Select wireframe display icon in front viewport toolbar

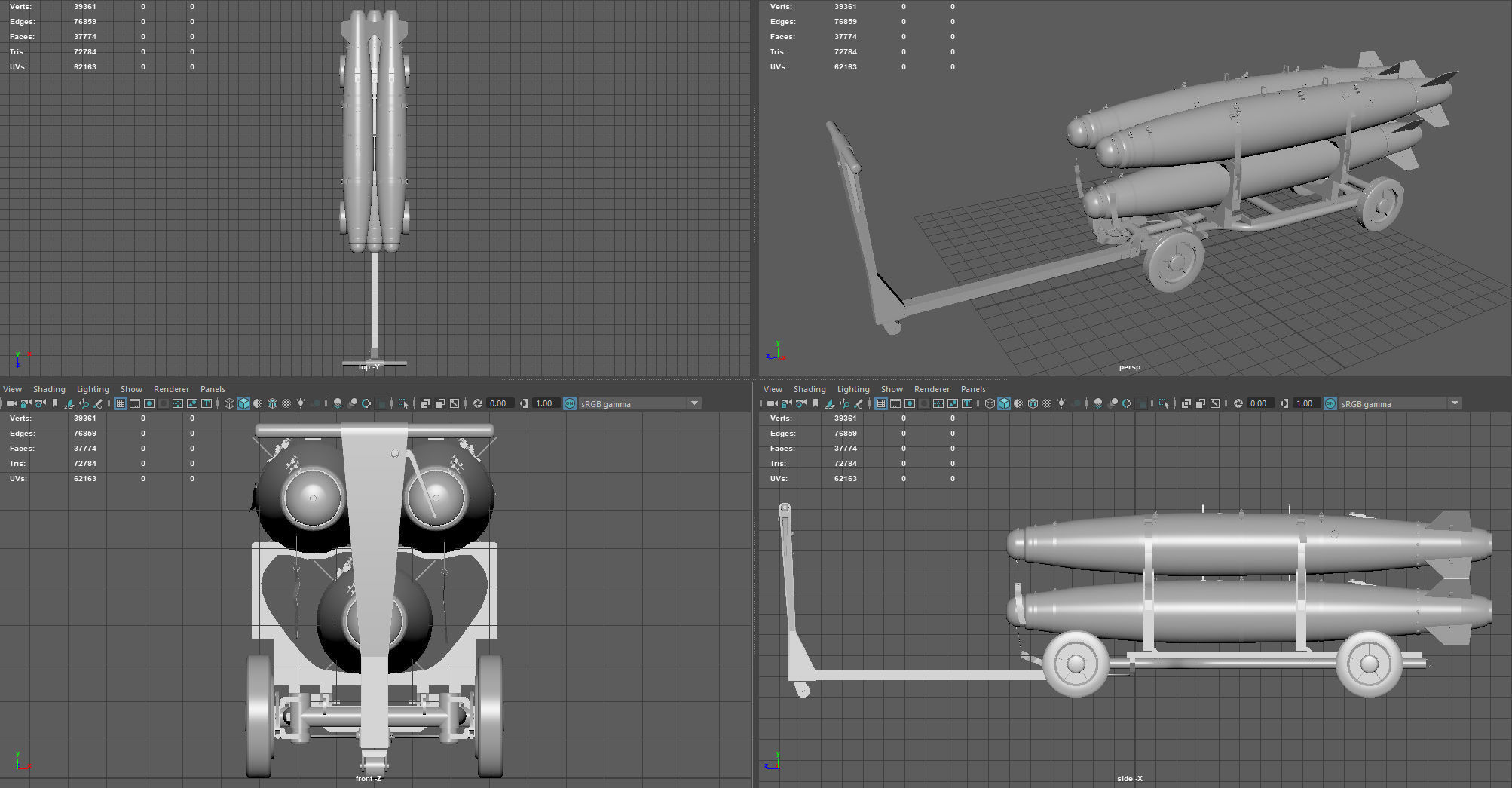pyautogui.click(x=229, y=403)
